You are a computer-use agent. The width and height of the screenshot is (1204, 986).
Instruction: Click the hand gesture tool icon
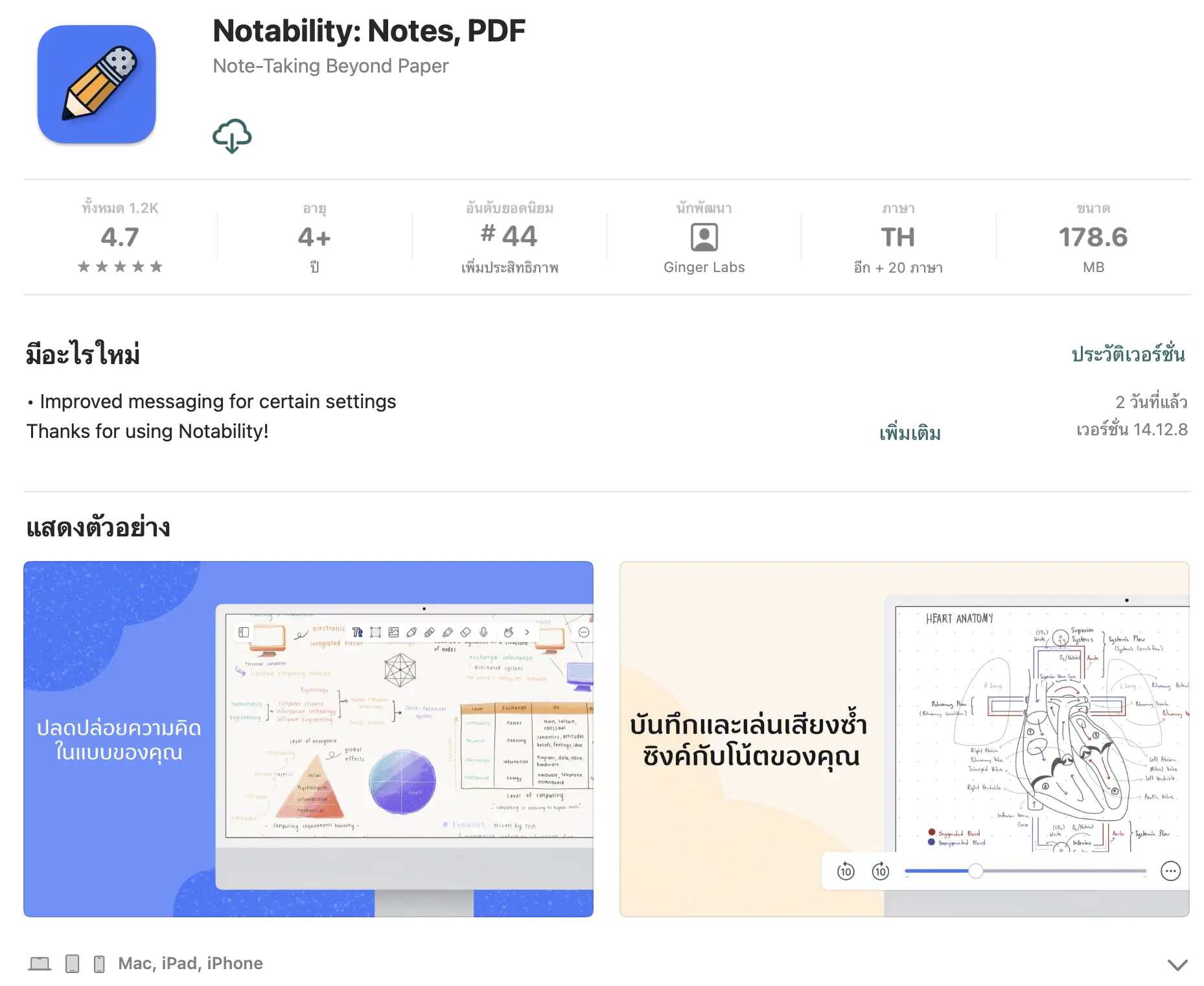(x=509, y=632)
